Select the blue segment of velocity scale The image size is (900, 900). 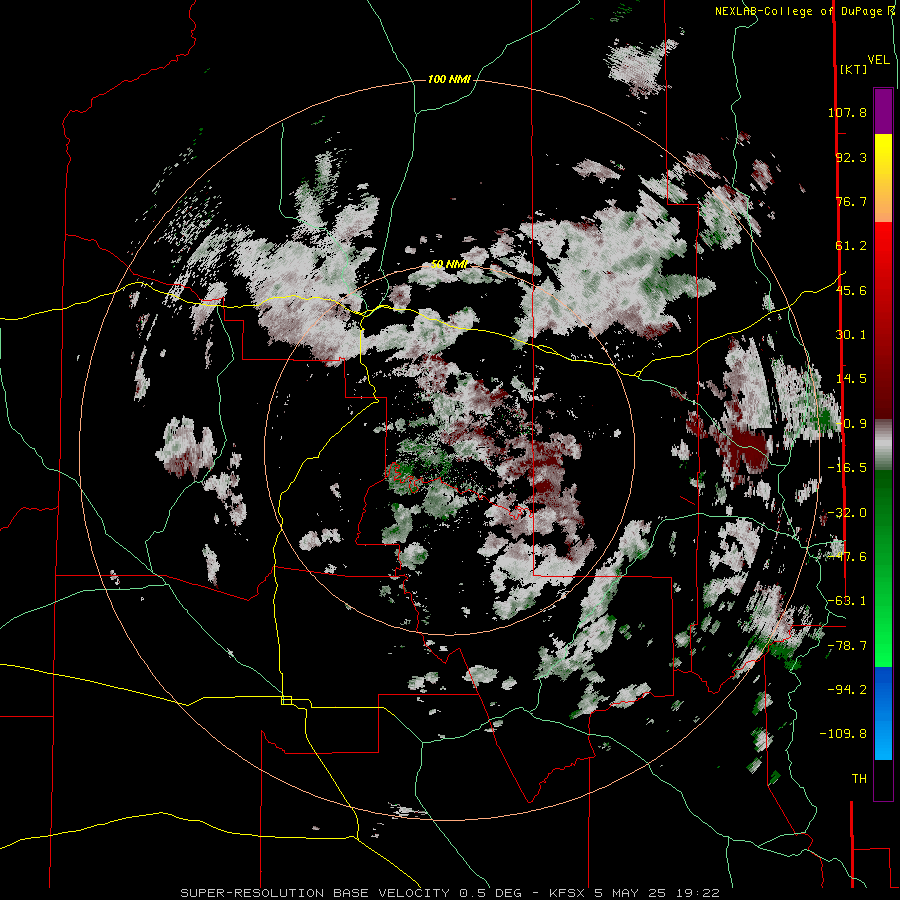tap(883, 713)
